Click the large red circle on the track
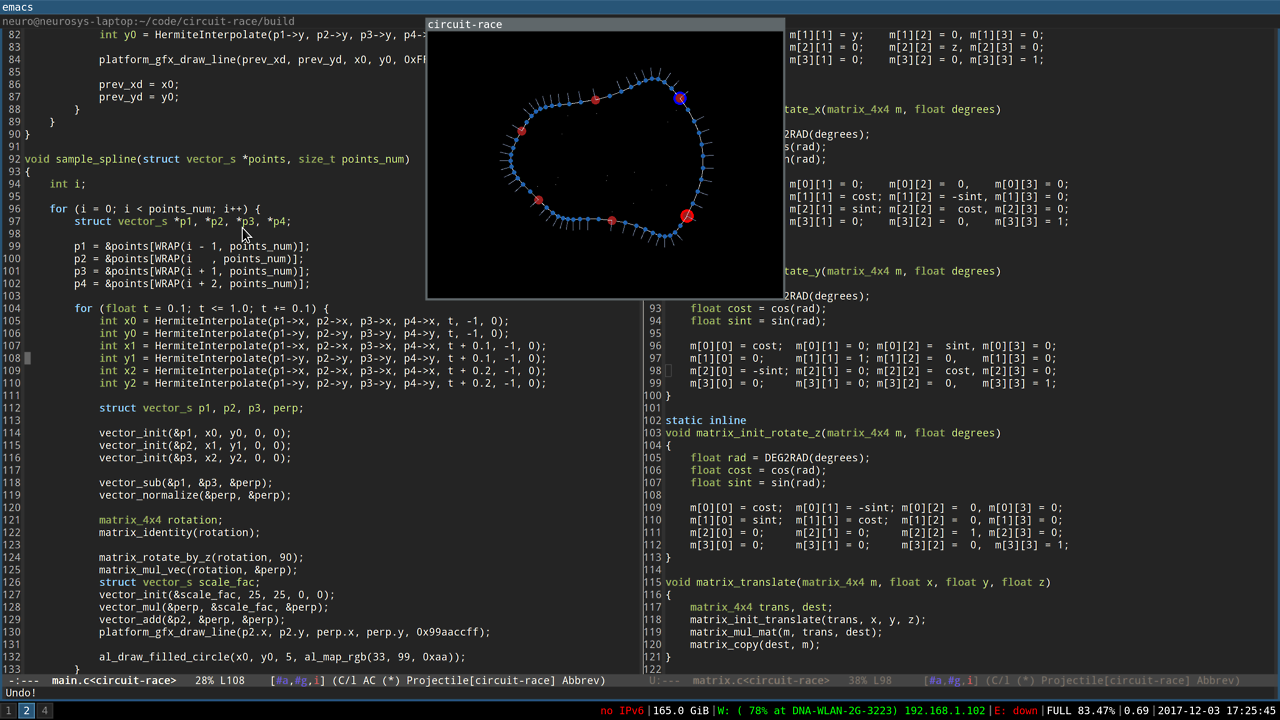The height and width of the screenshot is (720, 1280). tap(687, 216)
